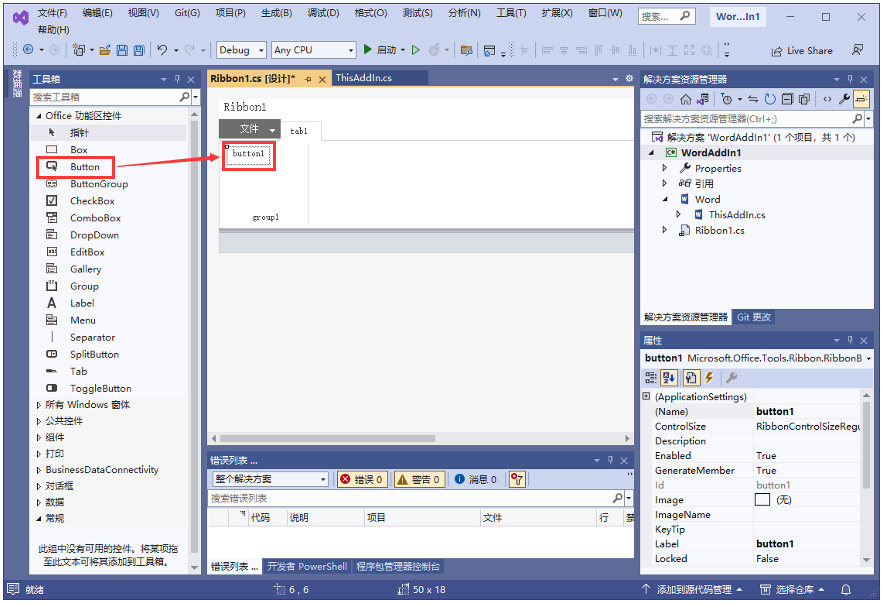The height and width of the screenshot is (605, 883).
Task: Click the View Code icon in Solution Explorer
Action: pos(827,100)
